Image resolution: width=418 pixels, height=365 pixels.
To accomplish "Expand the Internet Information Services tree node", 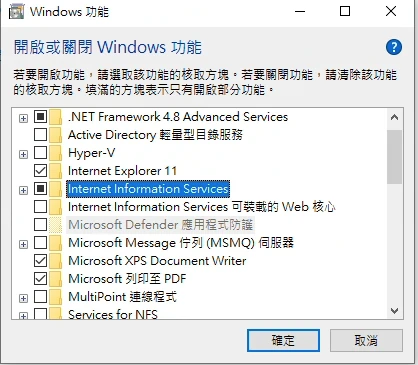I will click(23, 190).
